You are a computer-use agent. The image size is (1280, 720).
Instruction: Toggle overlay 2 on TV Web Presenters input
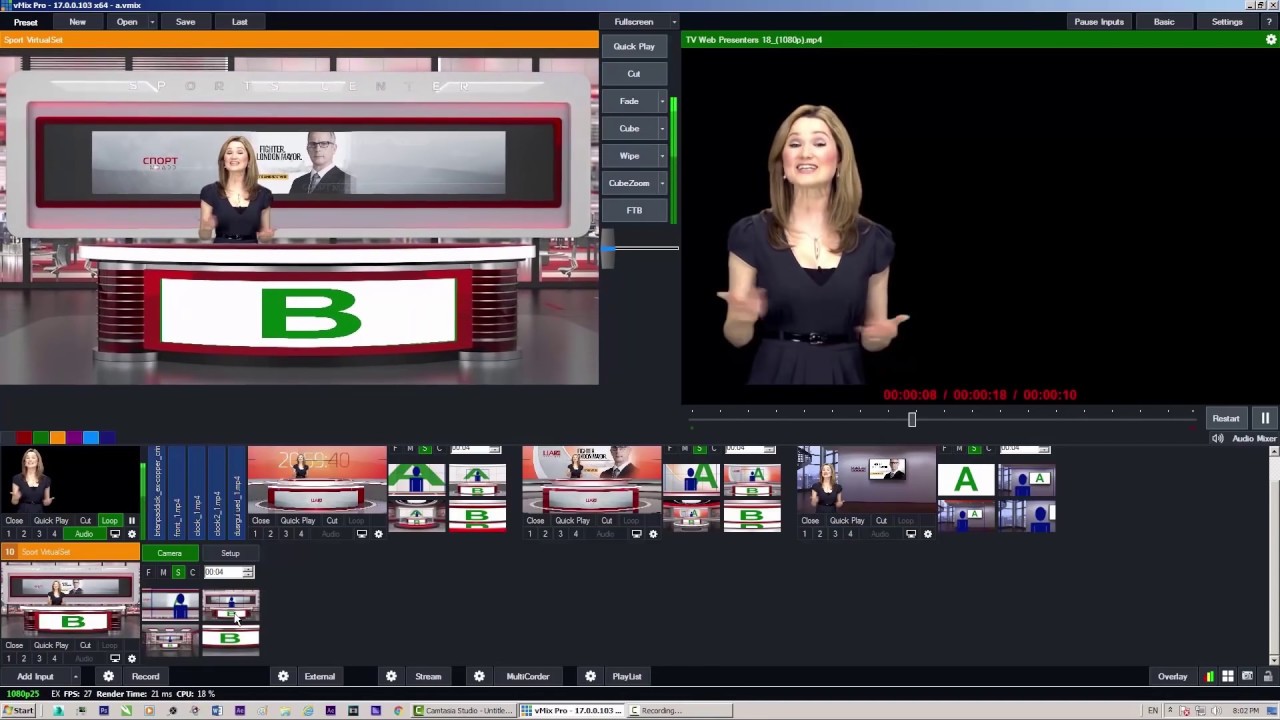(24, 534)
